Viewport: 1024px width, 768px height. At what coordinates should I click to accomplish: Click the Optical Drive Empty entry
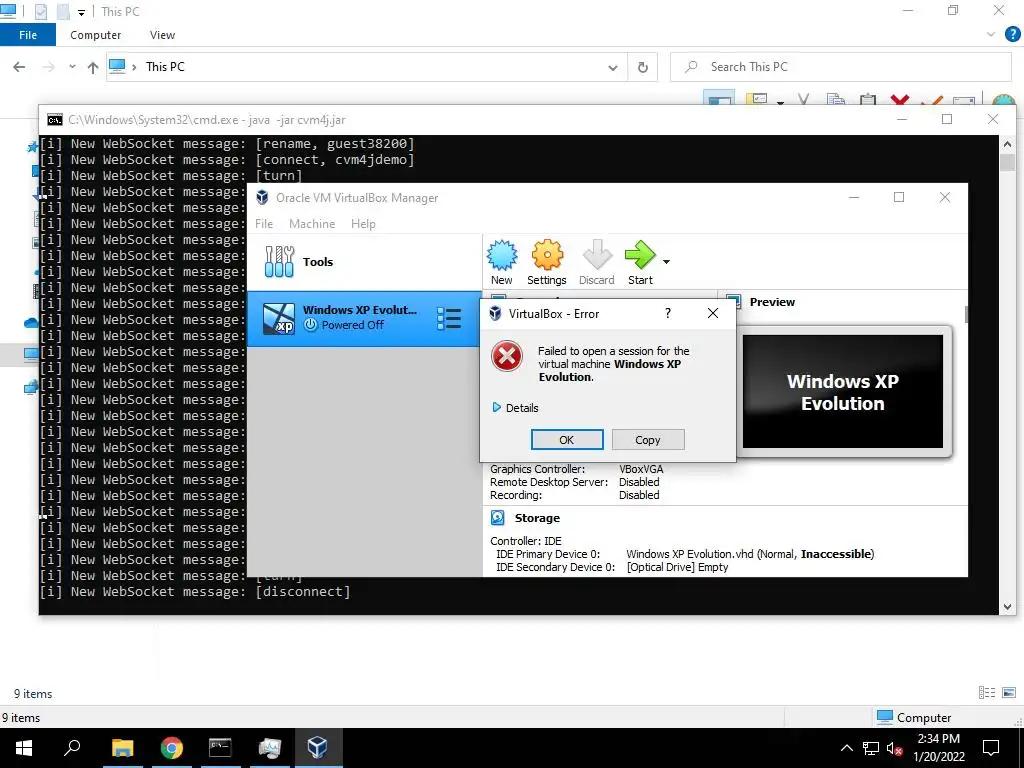(x=677, y=567)
